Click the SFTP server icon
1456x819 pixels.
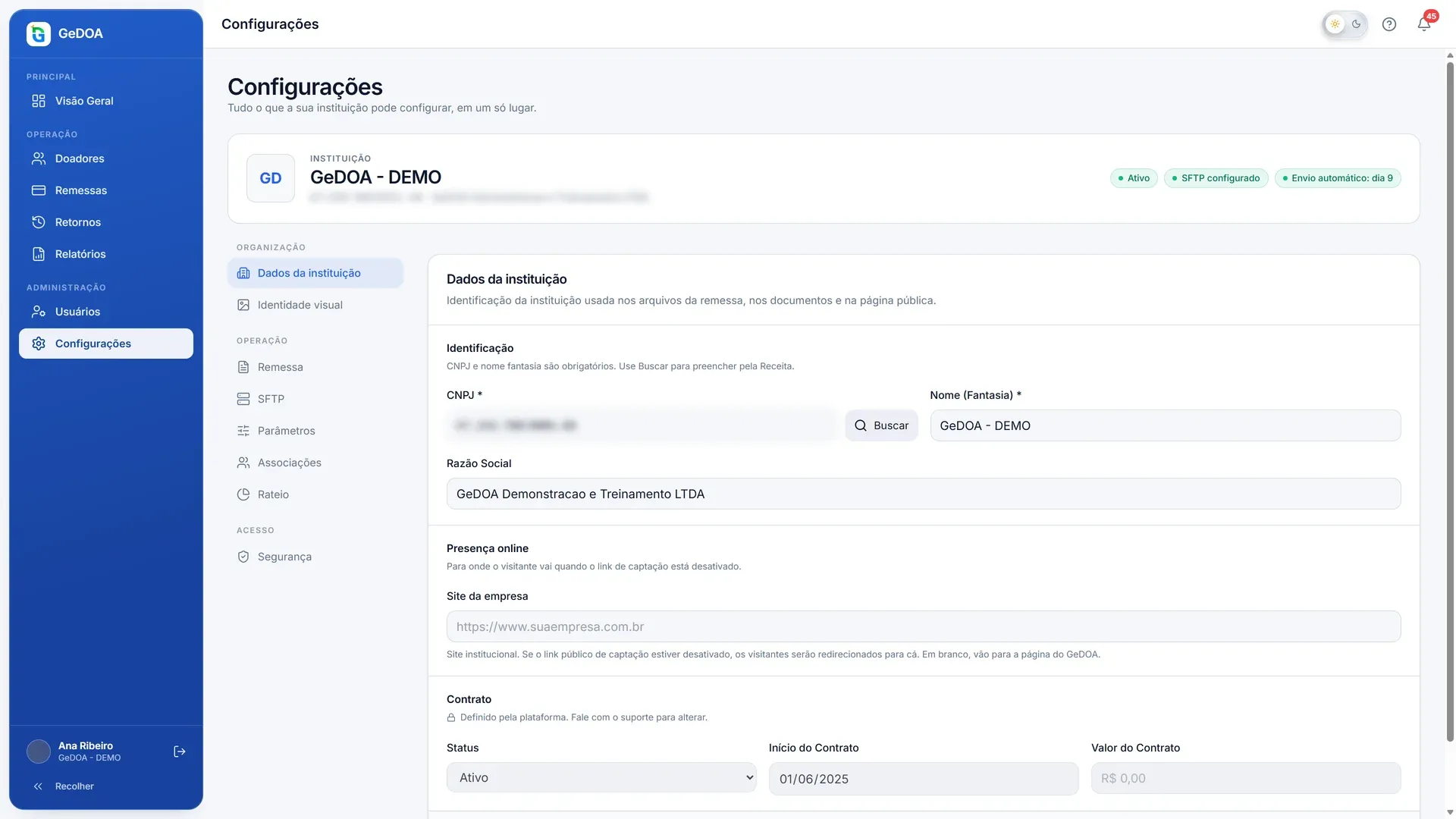tap(243, 399)
